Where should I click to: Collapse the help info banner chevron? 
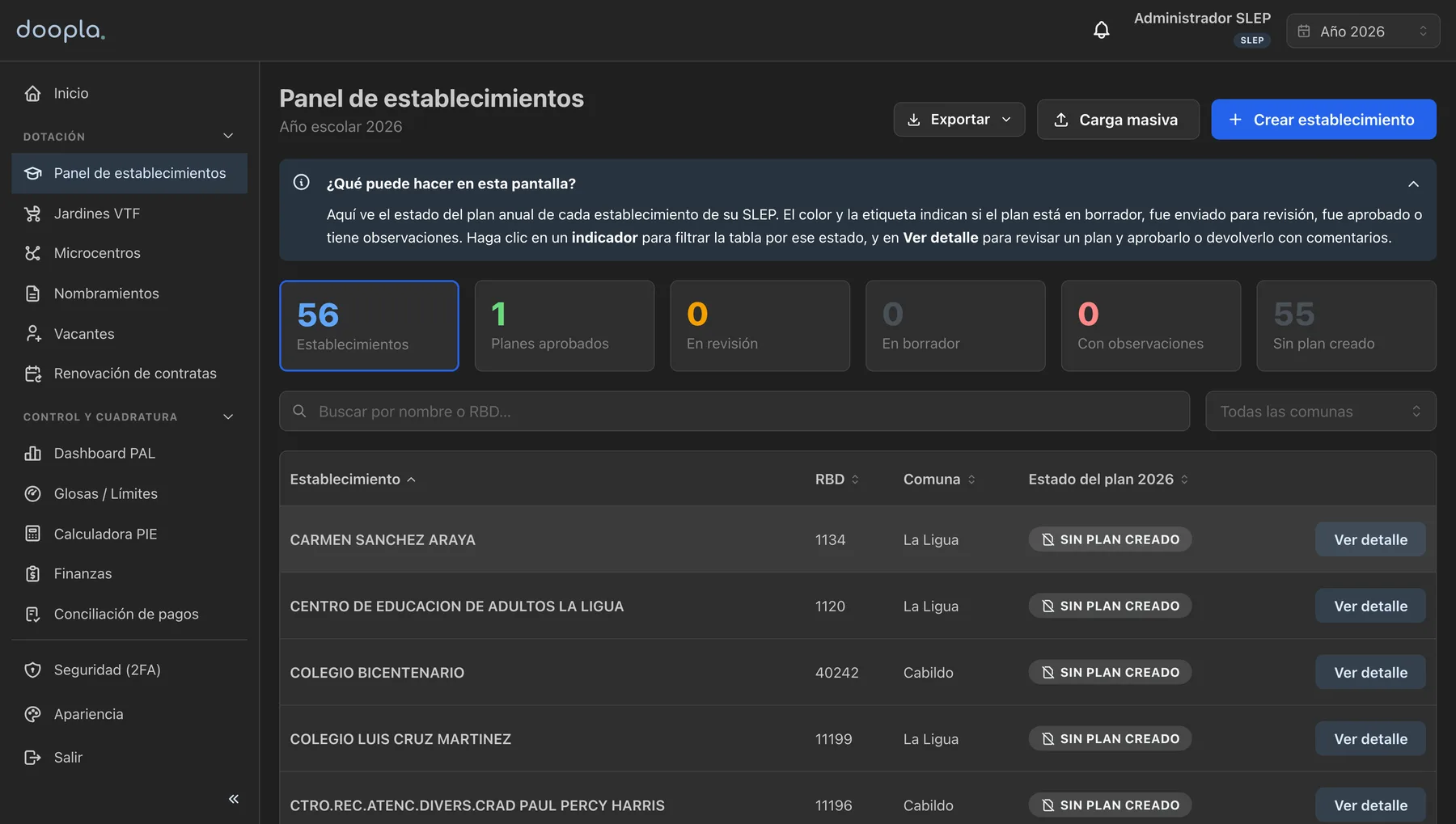[x=1413, y=184]
